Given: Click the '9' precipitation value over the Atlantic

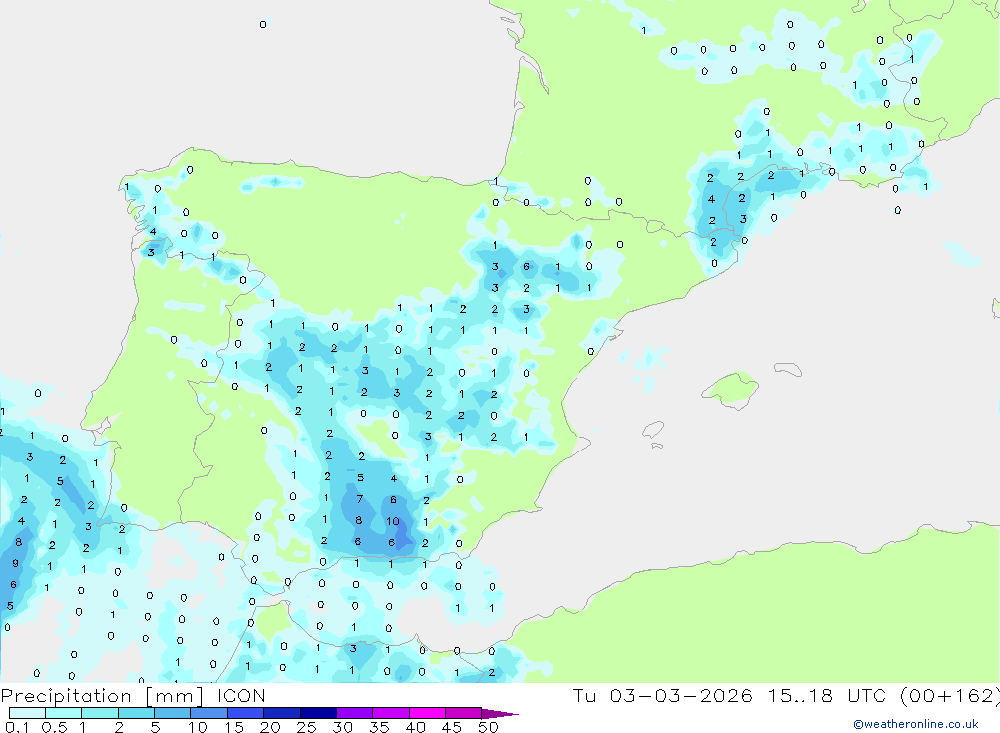Looking at the screenshot, I should [15, 563].
